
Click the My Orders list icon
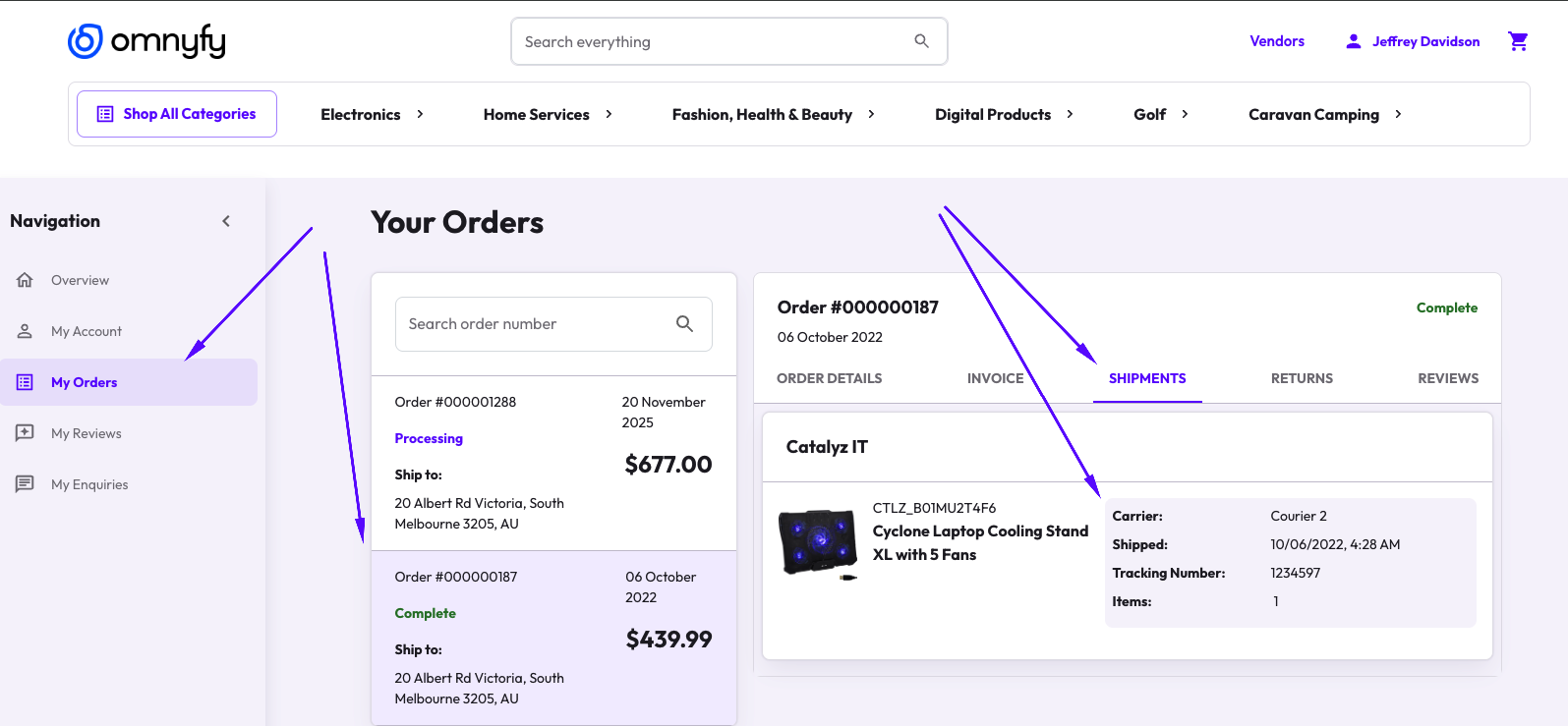[26, 382]
